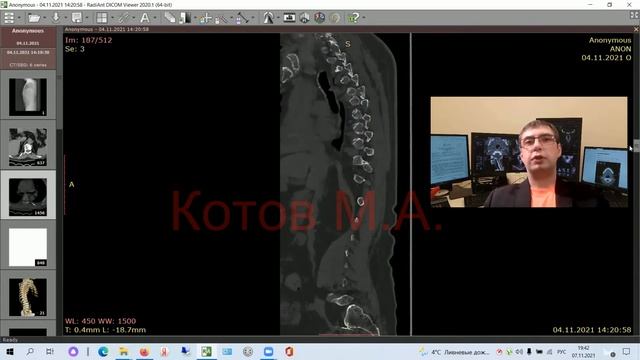This screenshot has width=640, height=360.
Task: Open 3D volume rendering icon
Action: [x=320, y=18]
